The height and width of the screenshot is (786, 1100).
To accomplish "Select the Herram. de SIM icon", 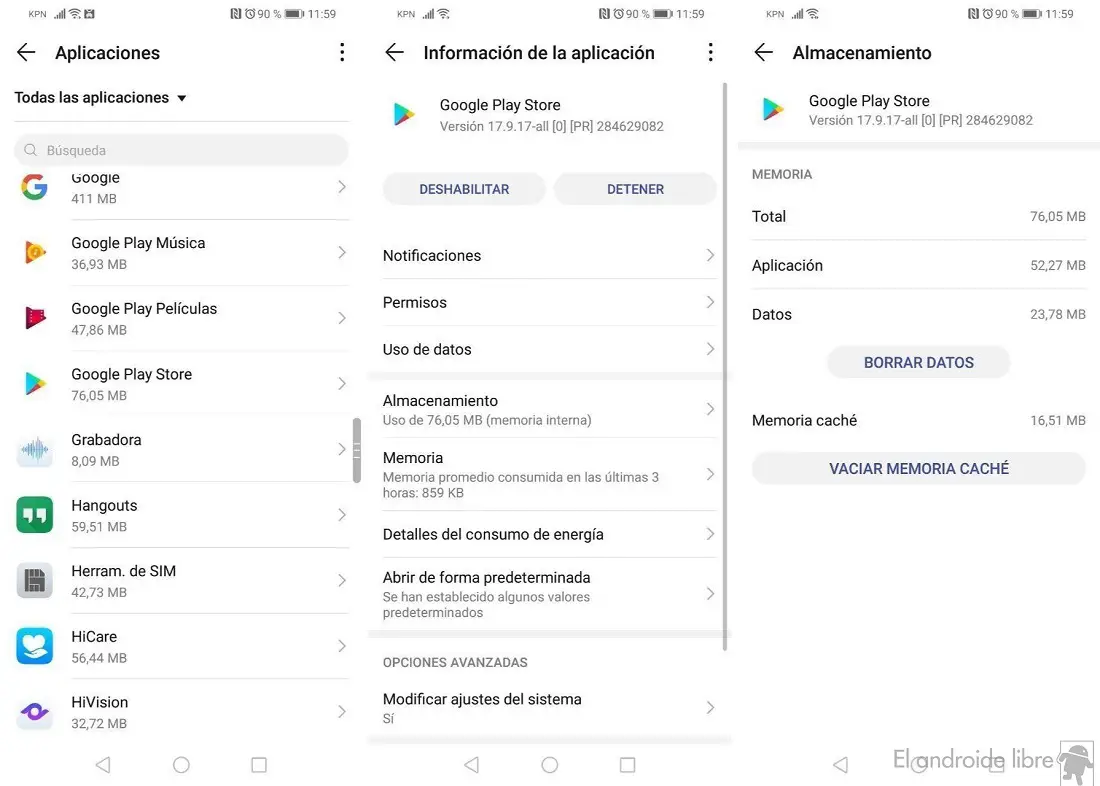I will (34, 580).
